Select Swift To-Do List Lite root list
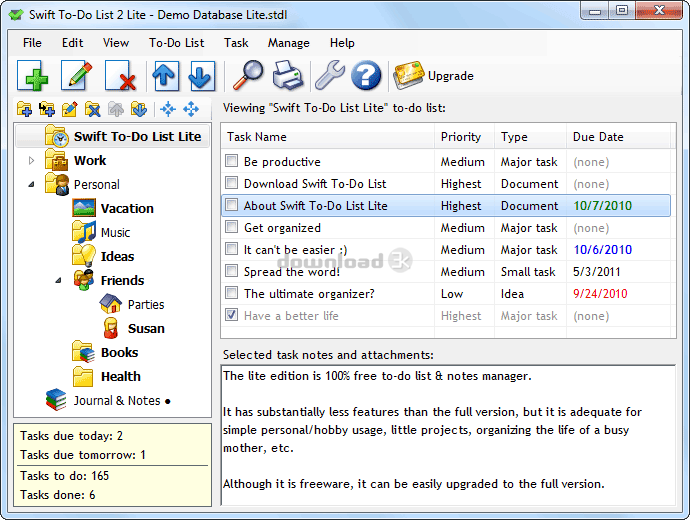This screenshot has width=690, height=520. [x=137, y=136]
